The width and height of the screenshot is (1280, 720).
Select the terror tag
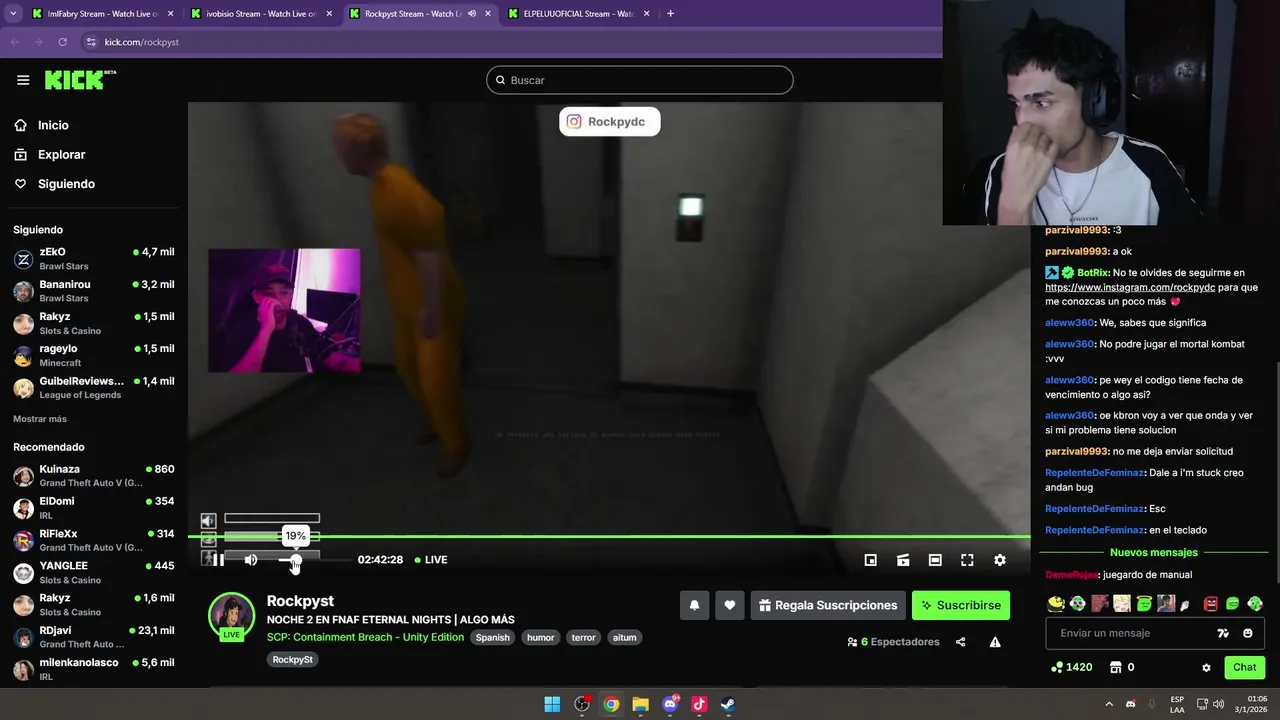click(x=584, y=637)
